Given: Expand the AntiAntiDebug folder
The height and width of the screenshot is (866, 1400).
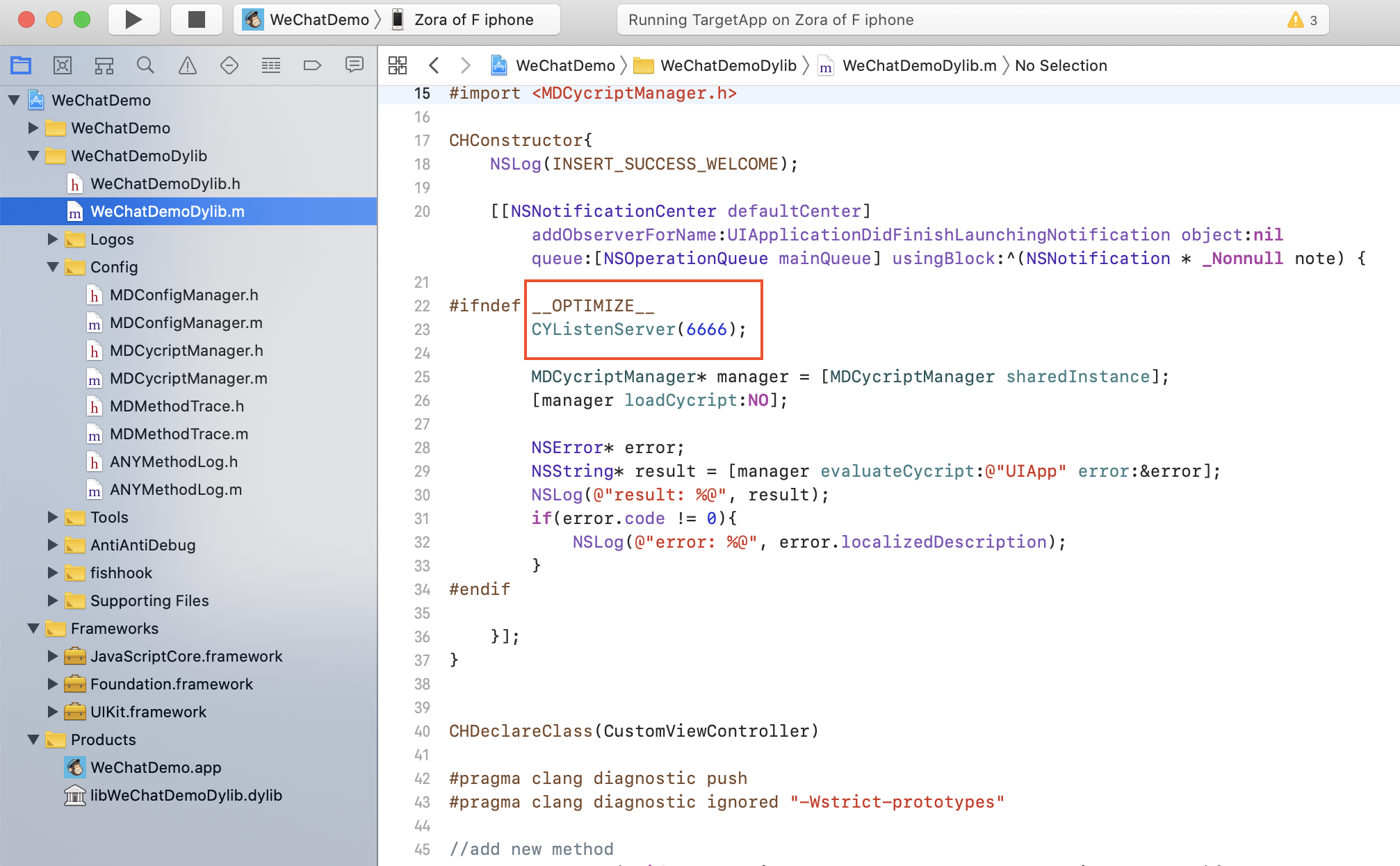Looking at the screenshot, I should [53, 545].
